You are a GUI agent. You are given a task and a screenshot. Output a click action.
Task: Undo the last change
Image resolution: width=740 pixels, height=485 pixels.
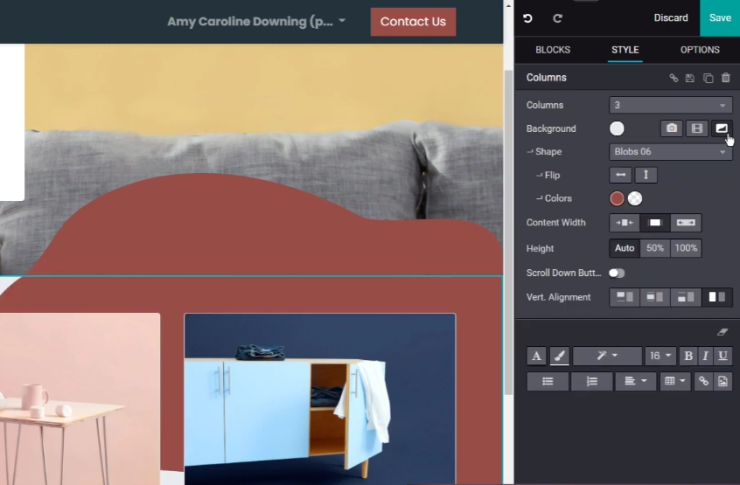[x=528, y=18]
